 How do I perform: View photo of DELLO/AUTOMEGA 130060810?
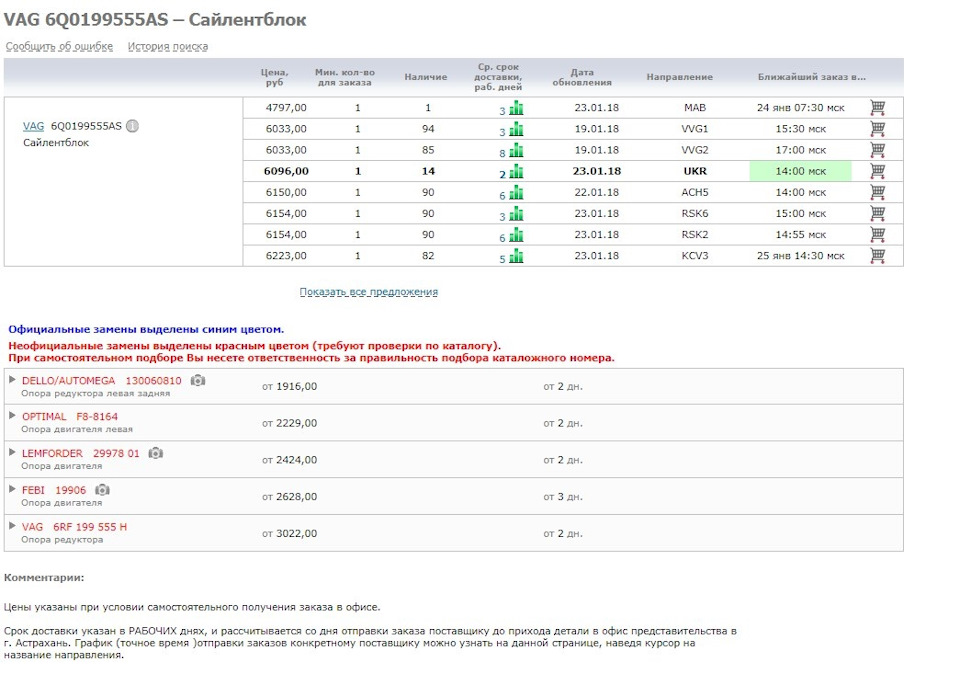point(198,381)
